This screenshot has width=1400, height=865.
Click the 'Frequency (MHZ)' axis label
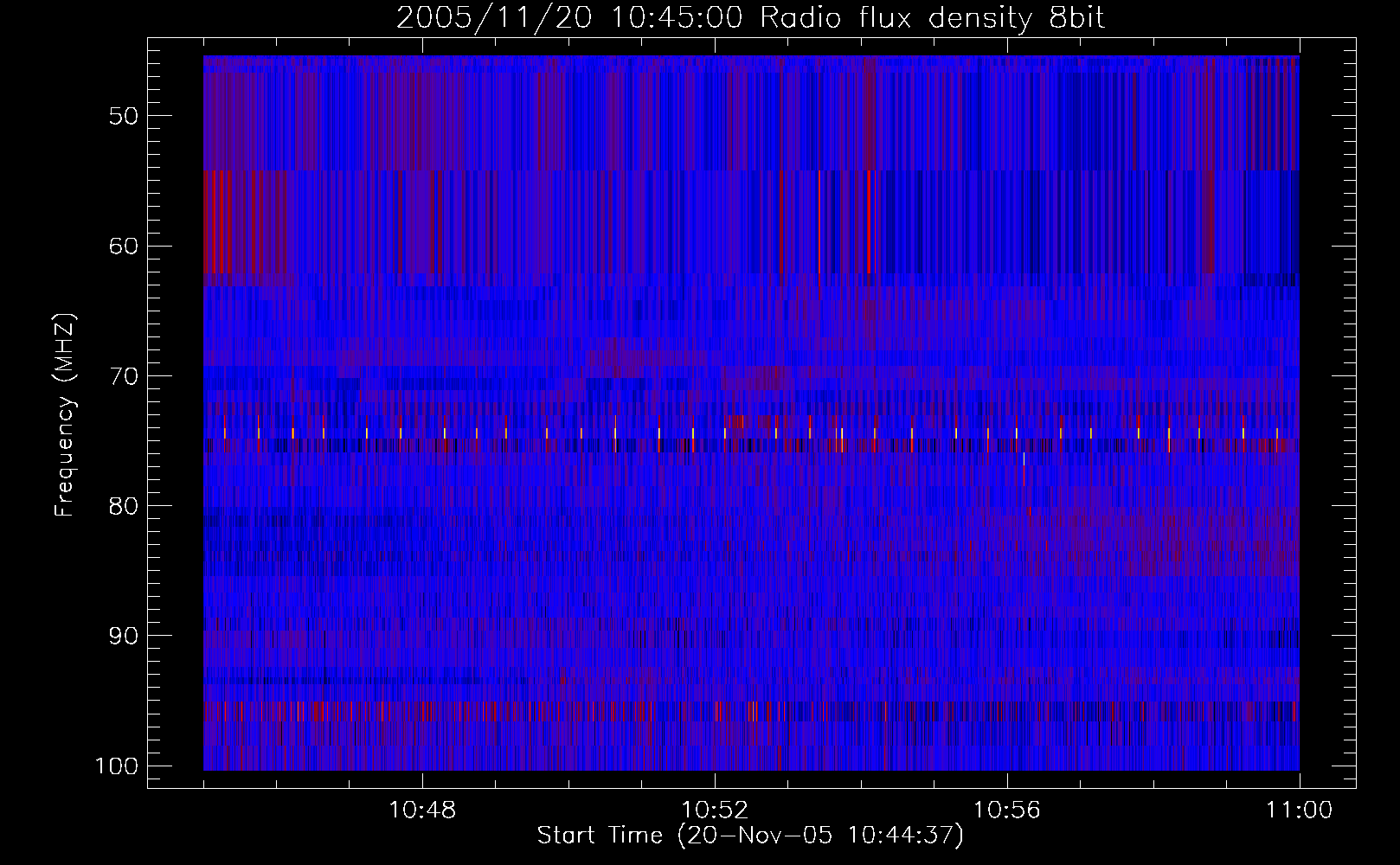66,415
